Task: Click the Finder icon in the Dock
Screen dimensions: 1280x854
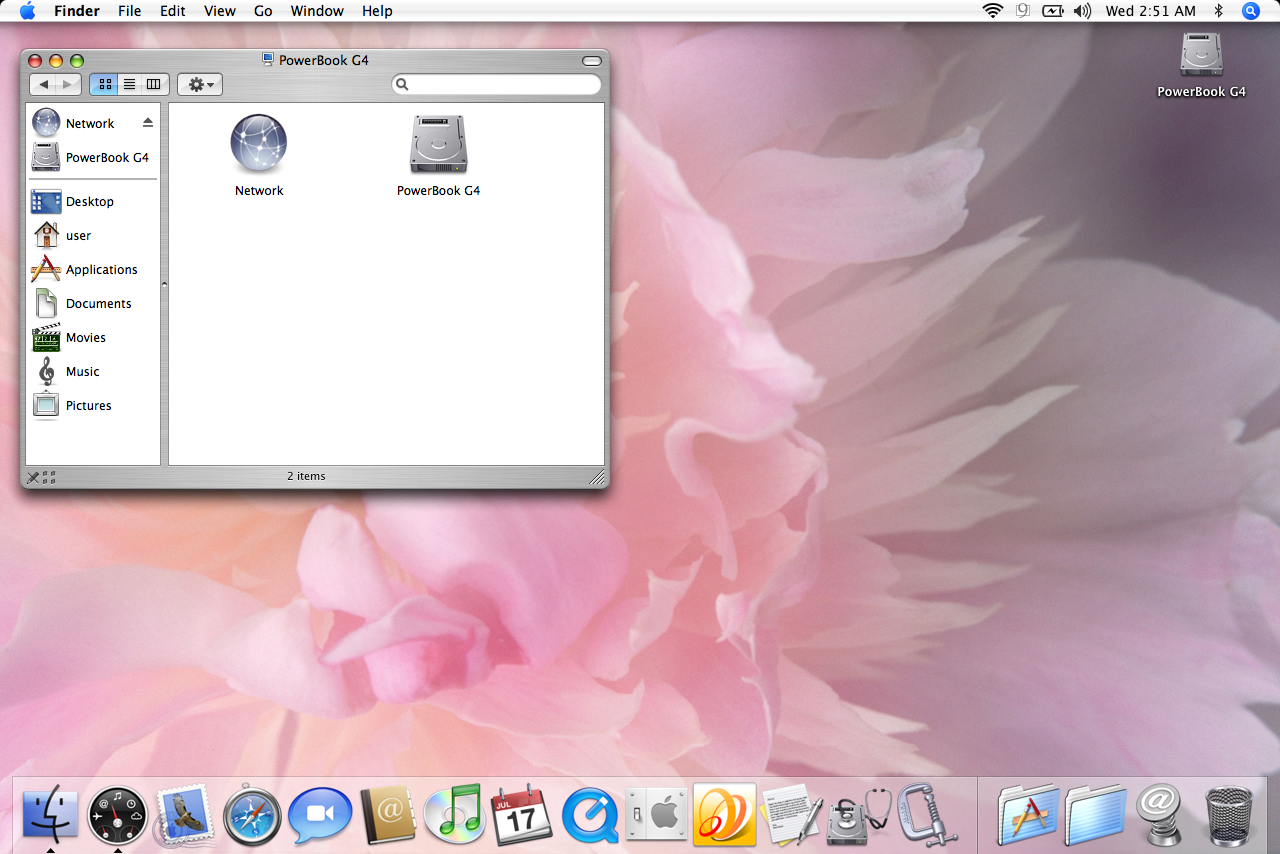Action: (50, 814)
